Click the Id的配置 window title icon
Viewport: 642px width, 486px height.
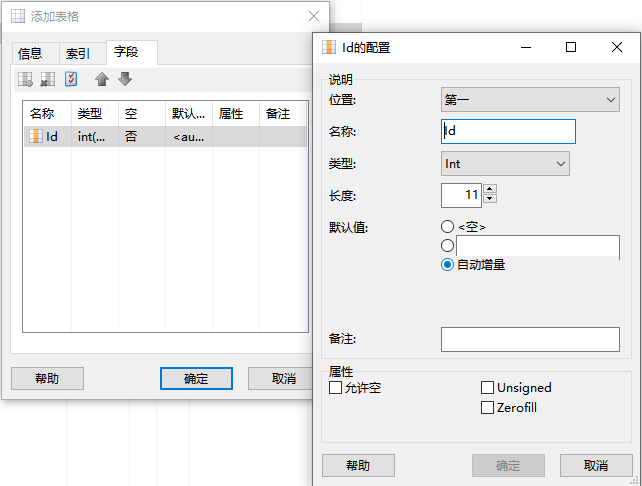[x=329, y=47]
